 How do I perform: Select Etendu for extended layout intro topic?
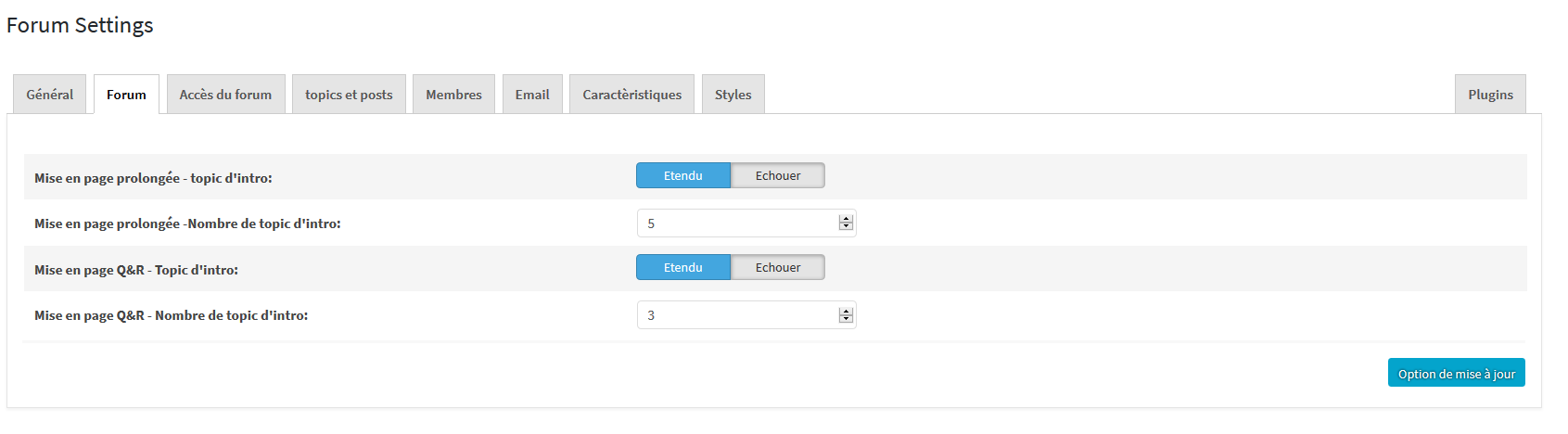click(683, 175)
